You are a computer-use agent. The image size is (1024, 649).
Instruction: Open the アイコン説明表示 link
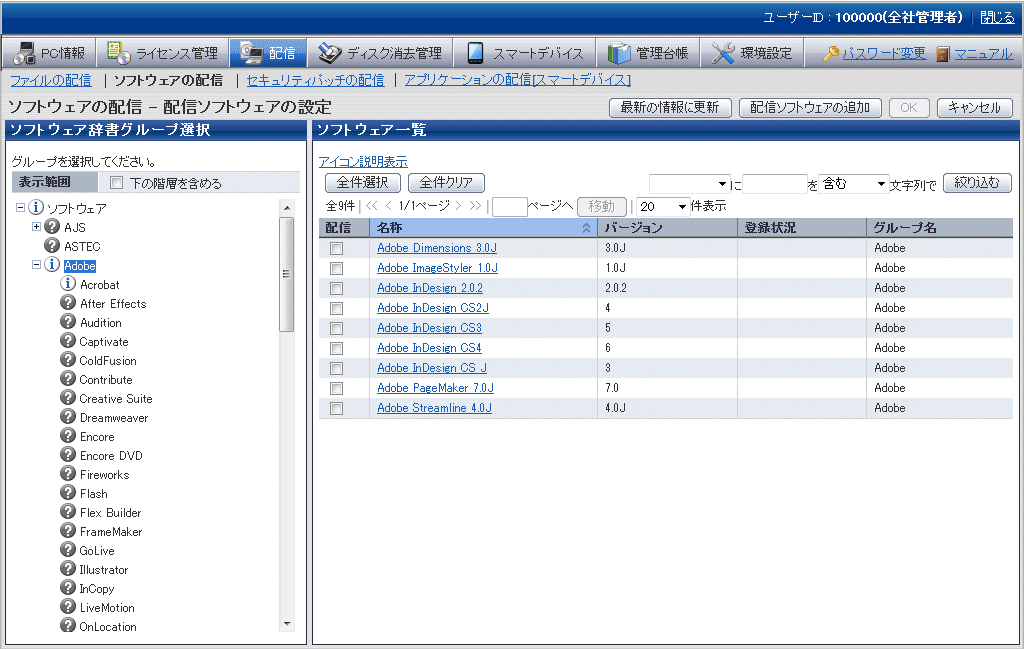point(363,162)
